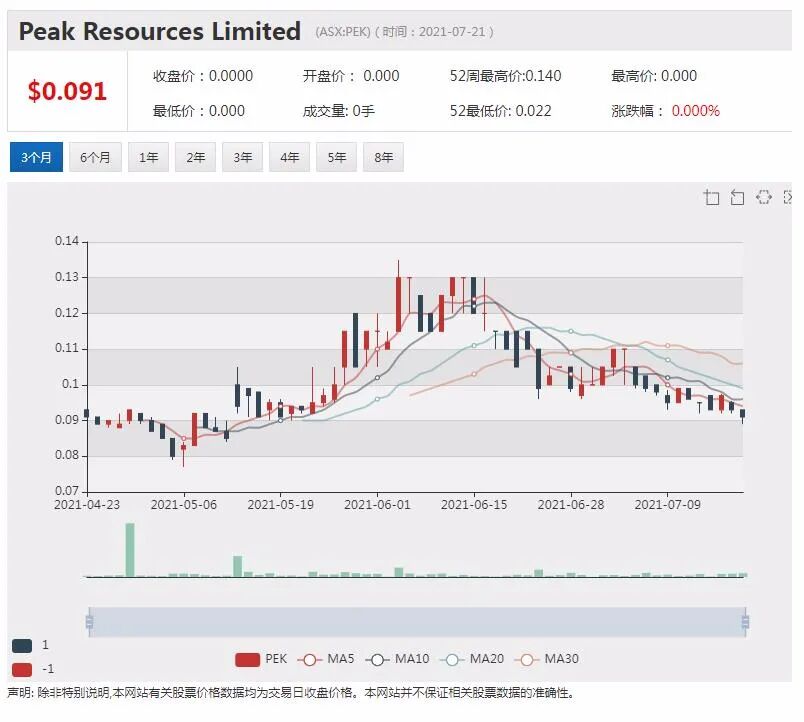The image size is (804, 722).
Task: Click the 成交量: 0手 text
Action: point(338,111)
